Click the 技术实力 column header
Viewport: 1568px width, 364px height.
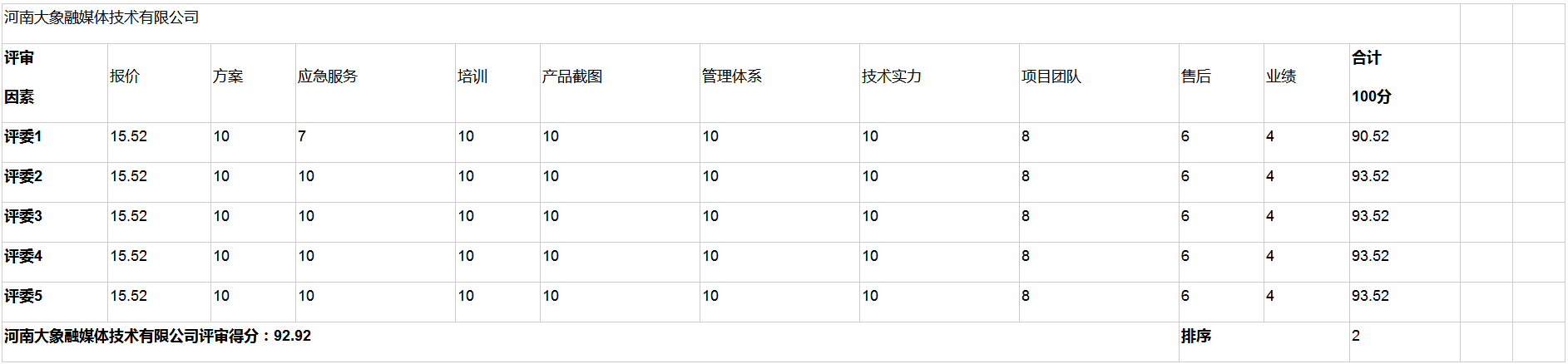pyautogui.click(x=892, y=76)
